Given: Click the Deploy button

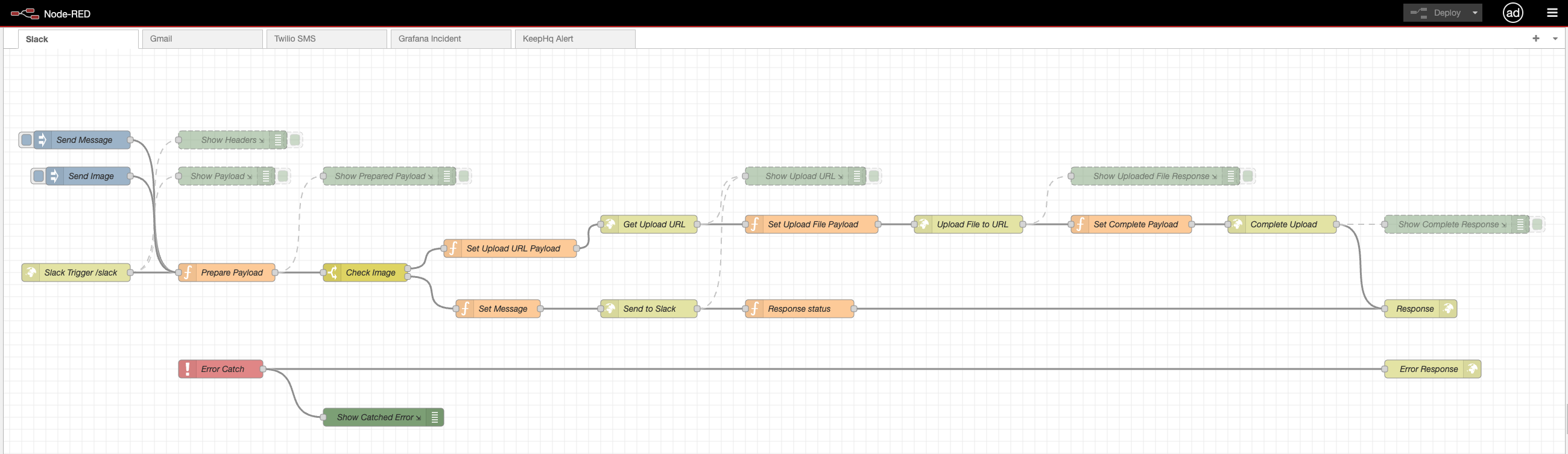Looking at the screenshot, I should coord(1436,13).
